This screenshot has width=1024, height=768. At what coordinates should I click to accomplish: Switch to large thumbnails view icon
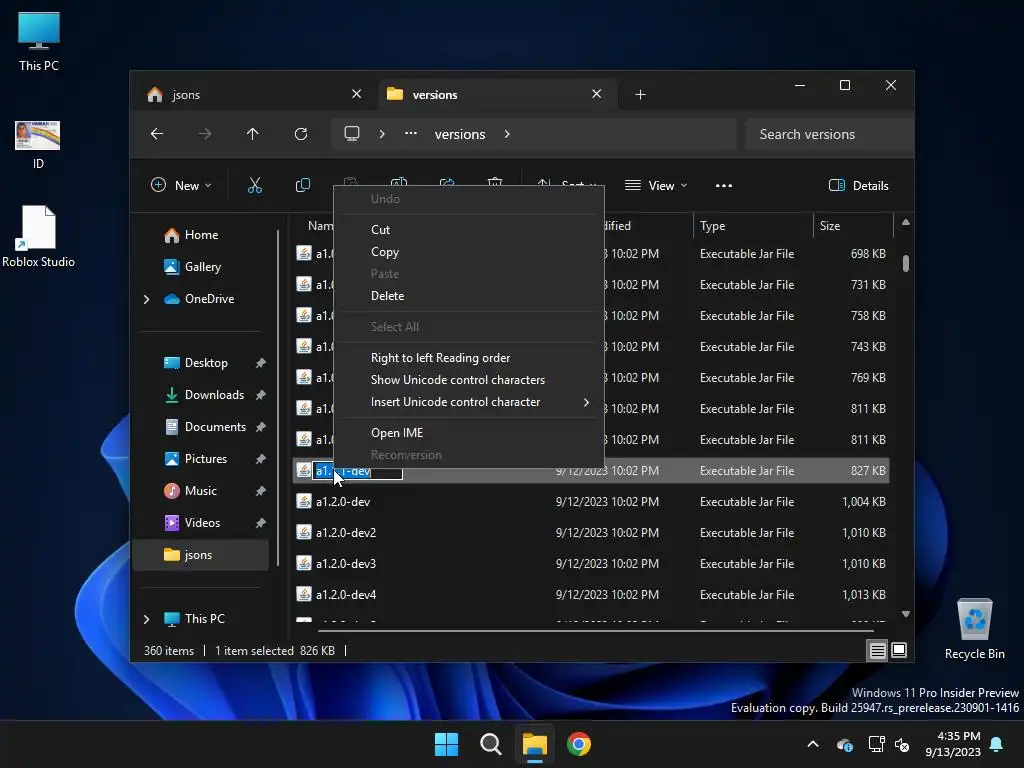pos(899,650)
